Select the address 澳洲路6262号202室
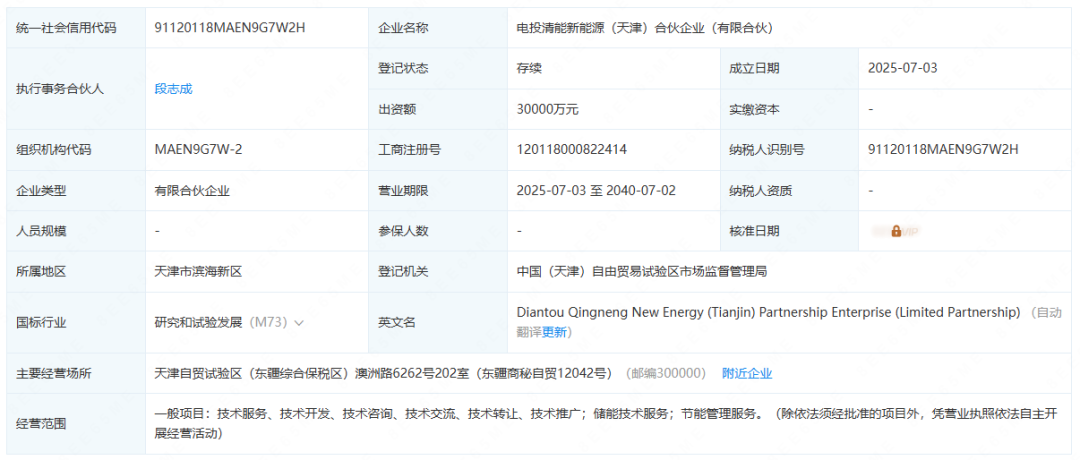This screenshot has width=1080, height=460. tap(412, 374)
